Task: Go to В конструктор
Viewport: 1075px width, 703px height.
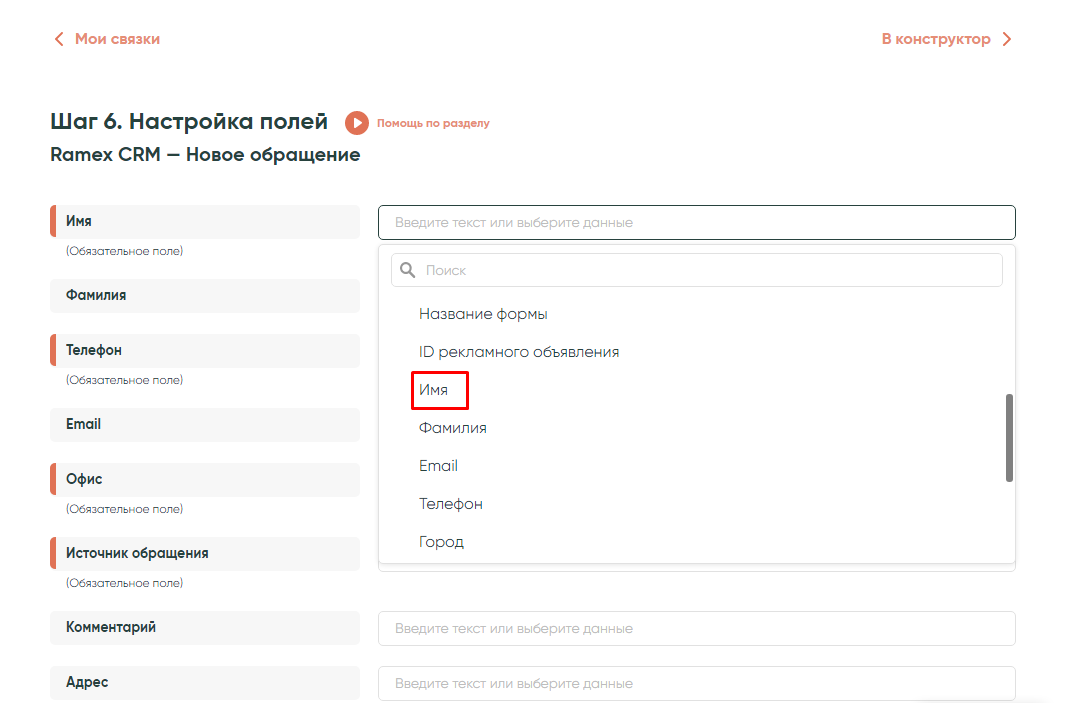Action: (936, 39)
